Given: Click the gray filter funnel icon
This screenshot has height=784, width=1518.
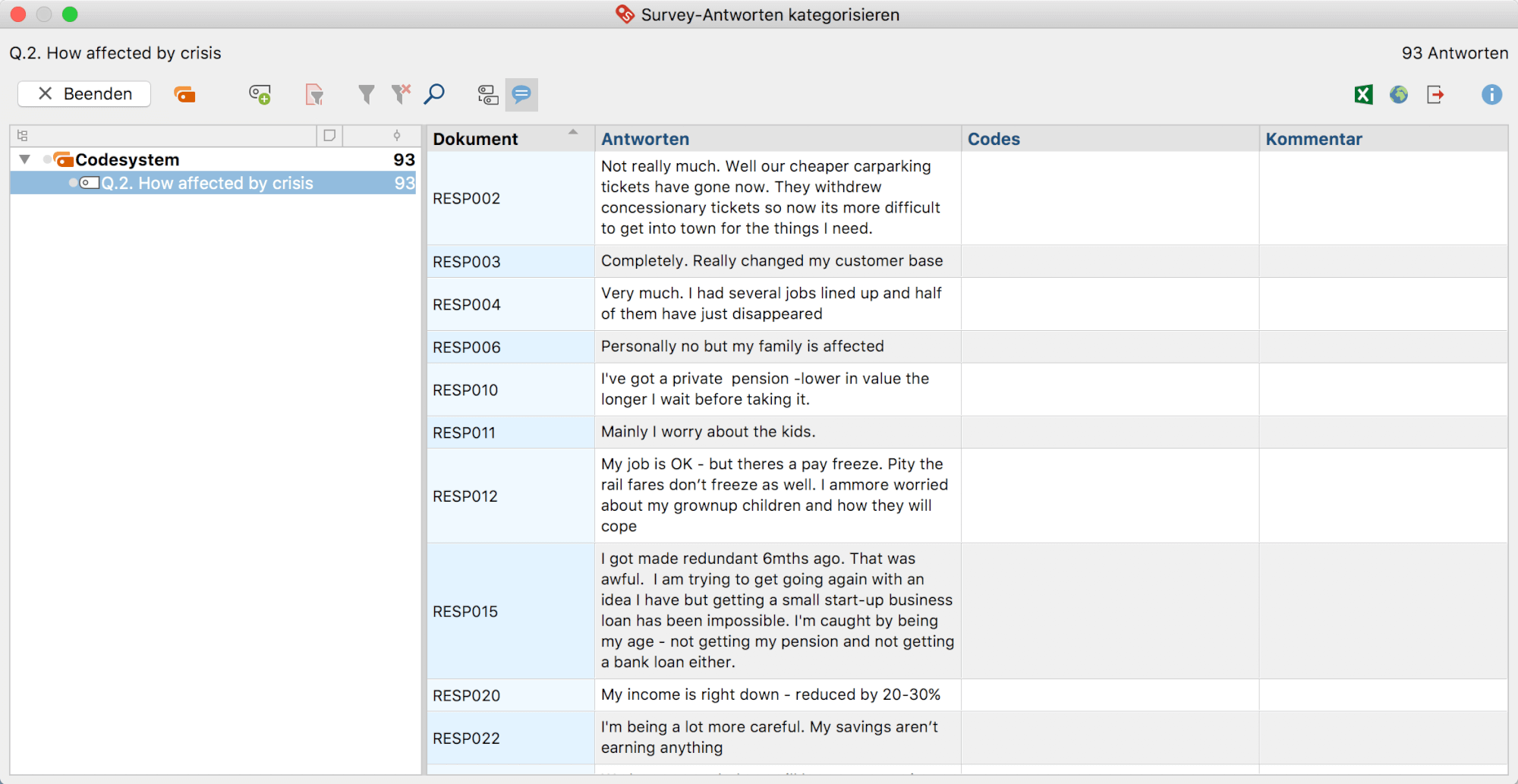Looking at the screenshot, I should coord(366,94).
